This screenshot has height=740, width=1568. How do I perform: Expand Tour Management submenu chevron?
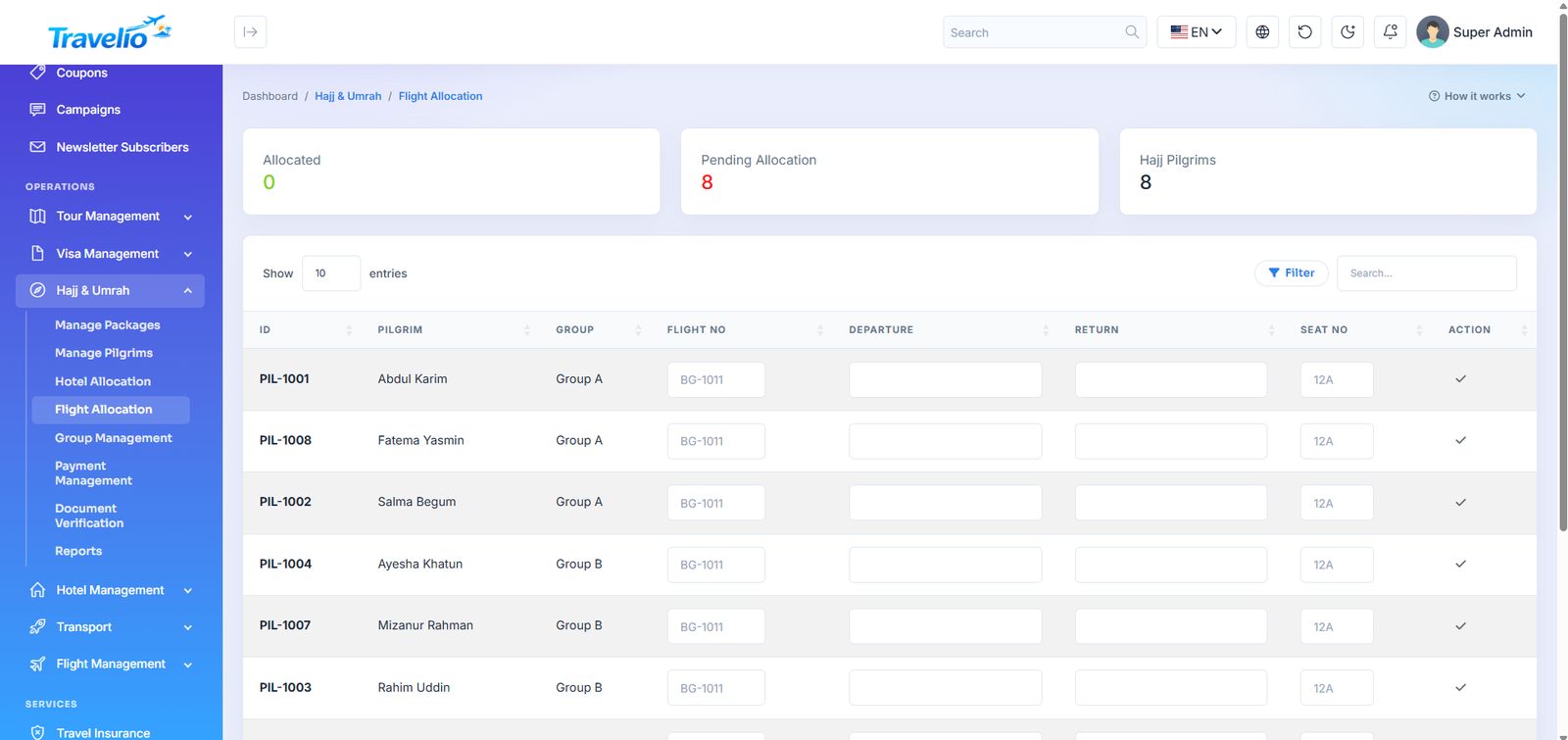click(x=188, y=217)
